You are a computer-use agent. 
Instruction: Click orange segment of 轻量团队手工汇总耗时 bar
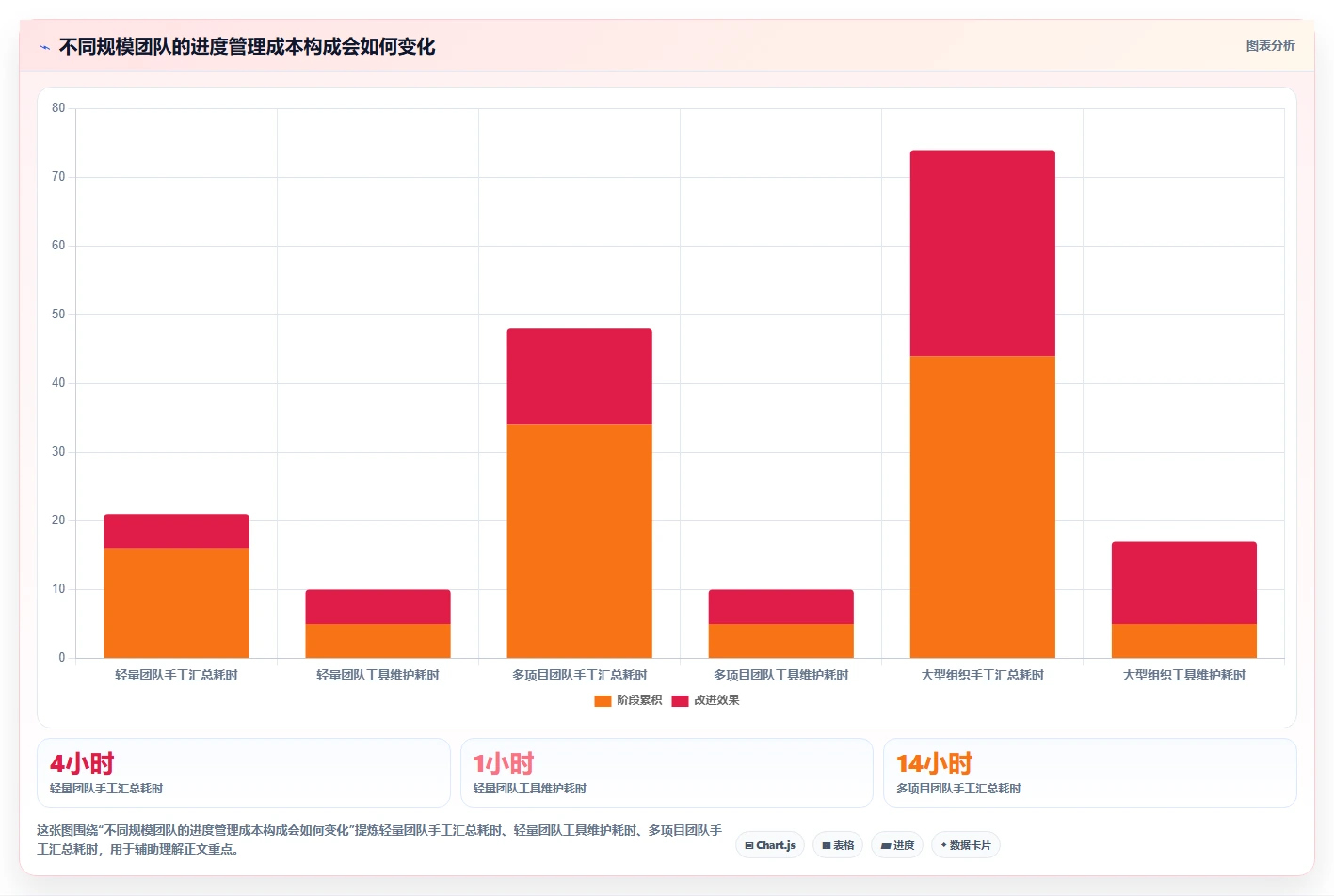click(x=176, y=602)
